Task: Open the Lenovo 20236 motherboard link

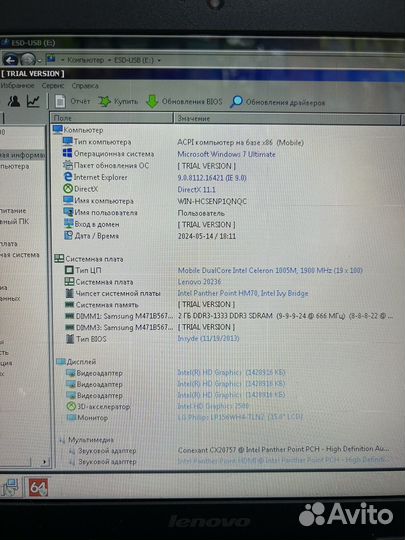Action: pos(199,282)
